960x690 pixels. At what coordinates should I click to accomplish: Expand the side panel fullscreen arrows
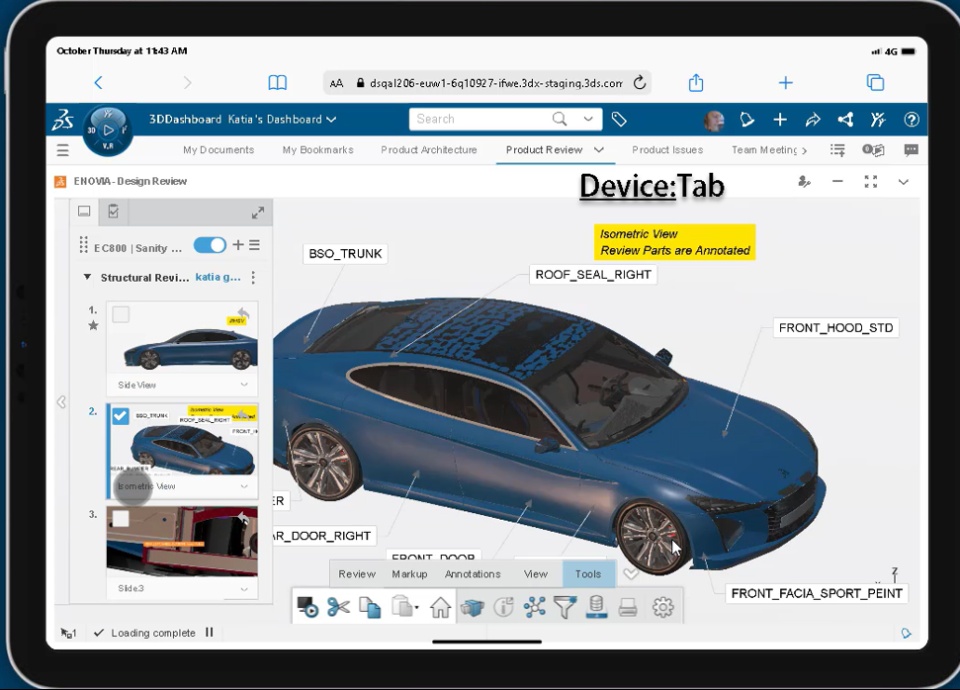pyautogui.click(x=258, y=212)
